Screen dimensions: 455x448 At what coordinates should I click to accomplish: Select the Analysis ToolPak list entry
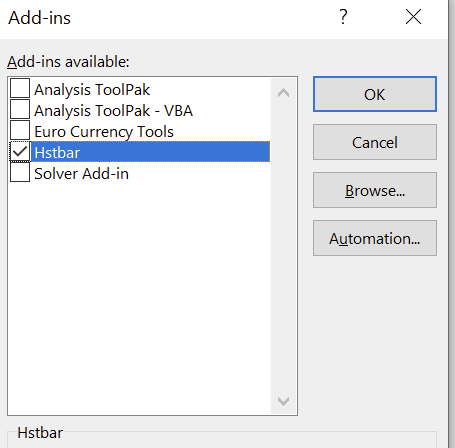coord(92,90)
